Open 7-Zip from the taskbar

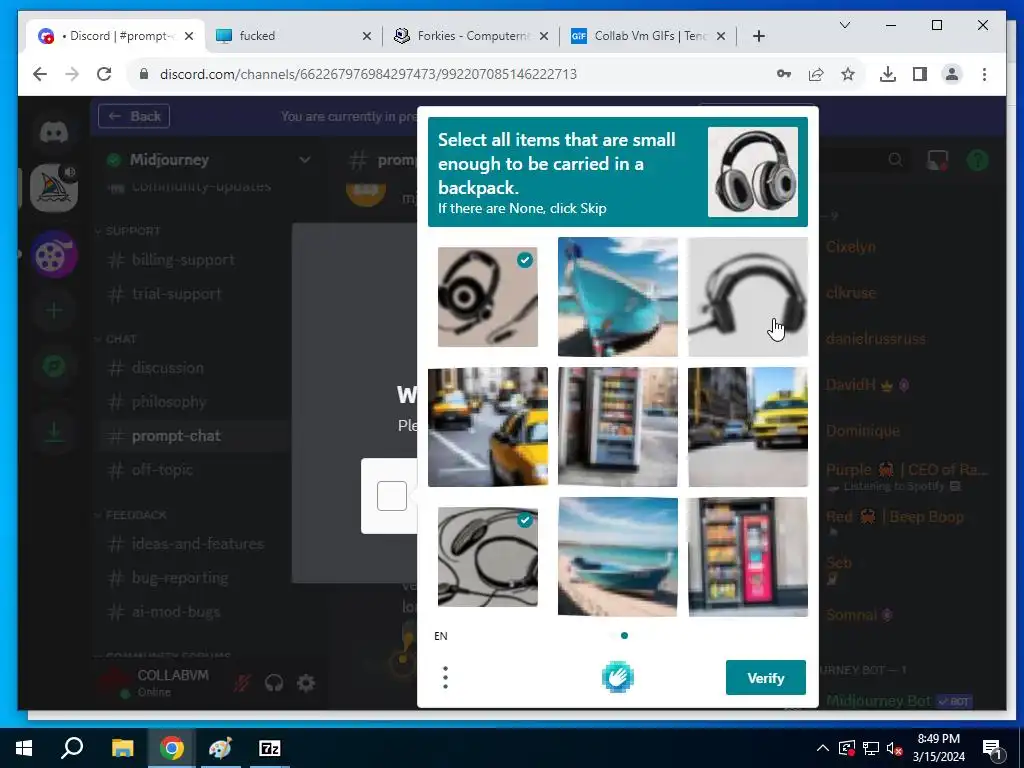[270, 748]
